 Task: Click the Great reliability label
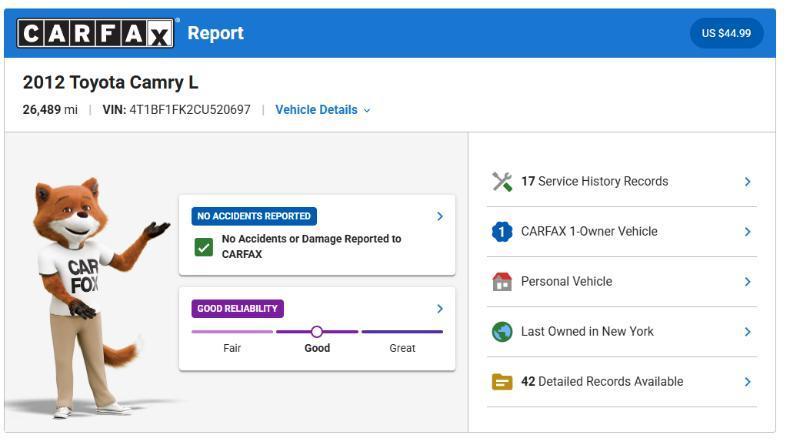click(402, 348)
